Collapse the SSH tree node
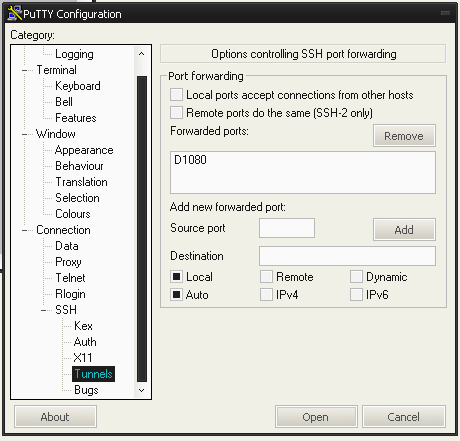The image size is (460, 441). coord(44,310)
